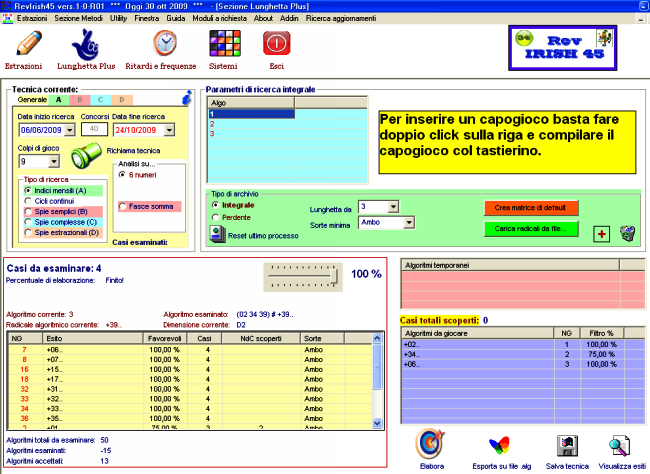This screenshot has height=474, width=650.
Task: Click the 100% progress slider handle
Action: pyautogui.click(x=334, y=277)
